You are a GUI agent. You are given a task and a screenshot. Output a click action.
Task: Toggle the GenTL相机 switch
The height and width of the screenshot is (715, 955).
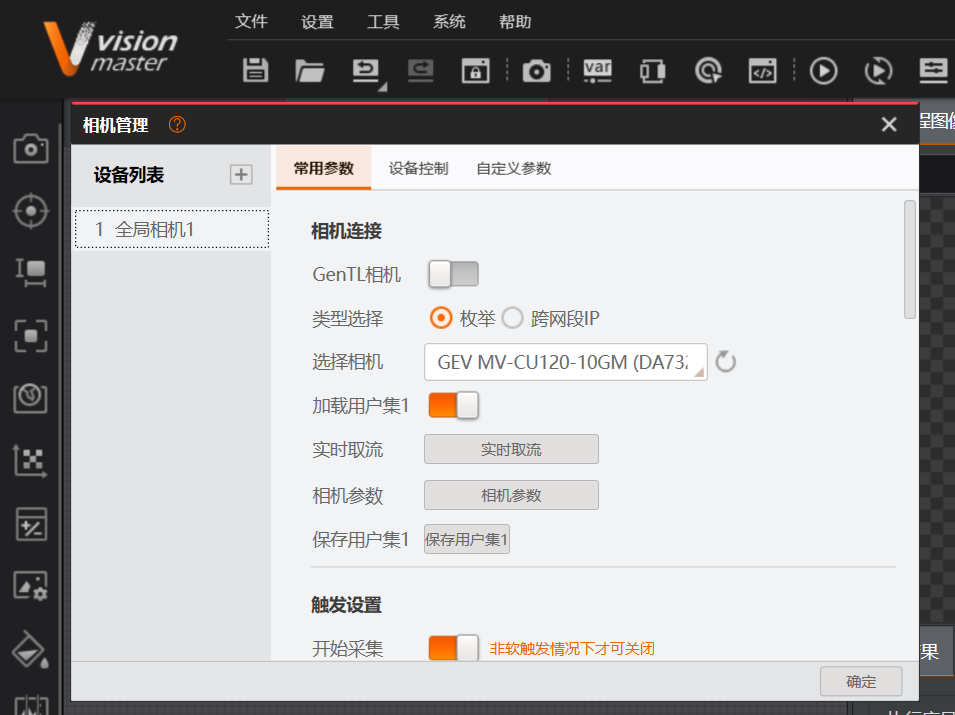(x=453, y=274)
